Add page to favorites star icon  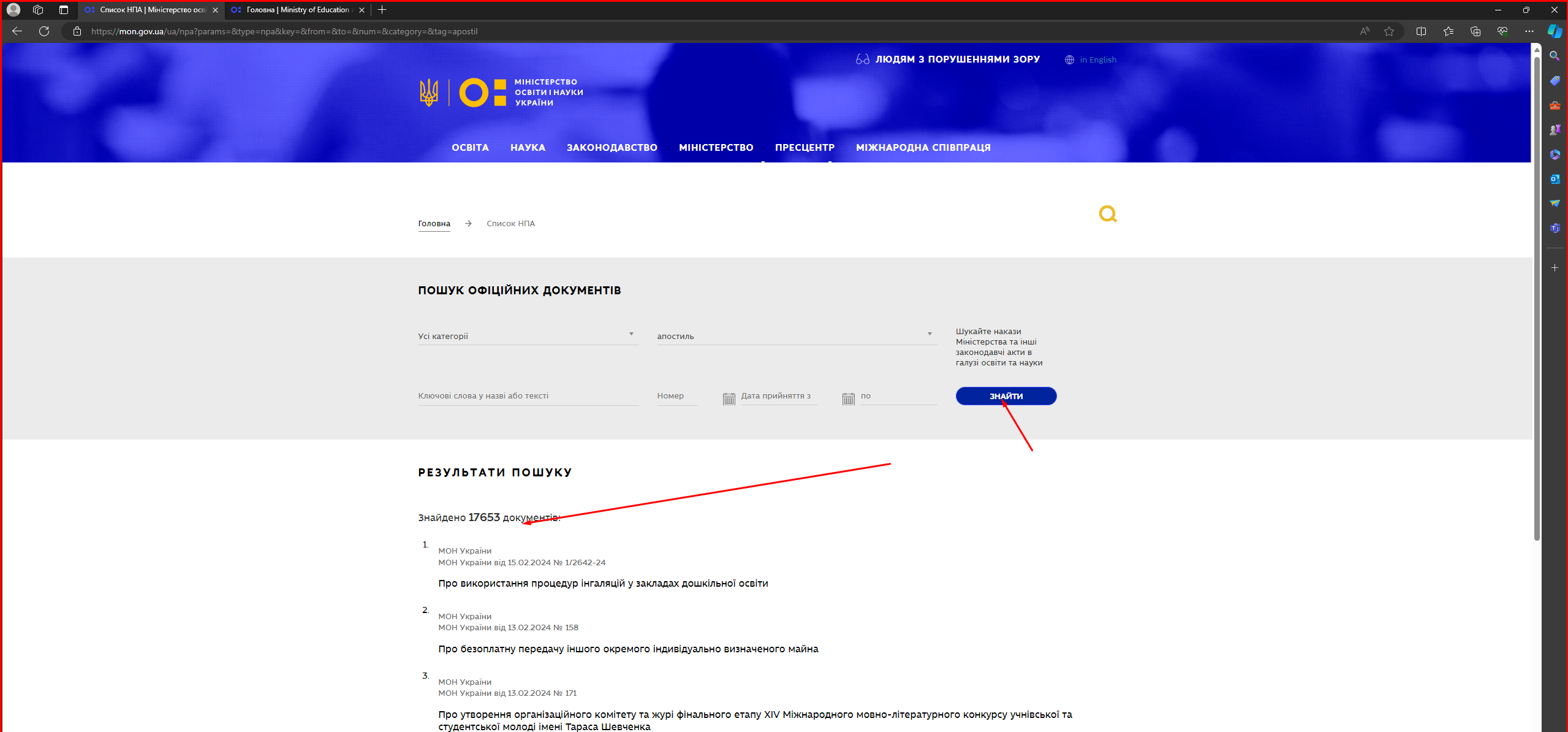coord(1388,31)
